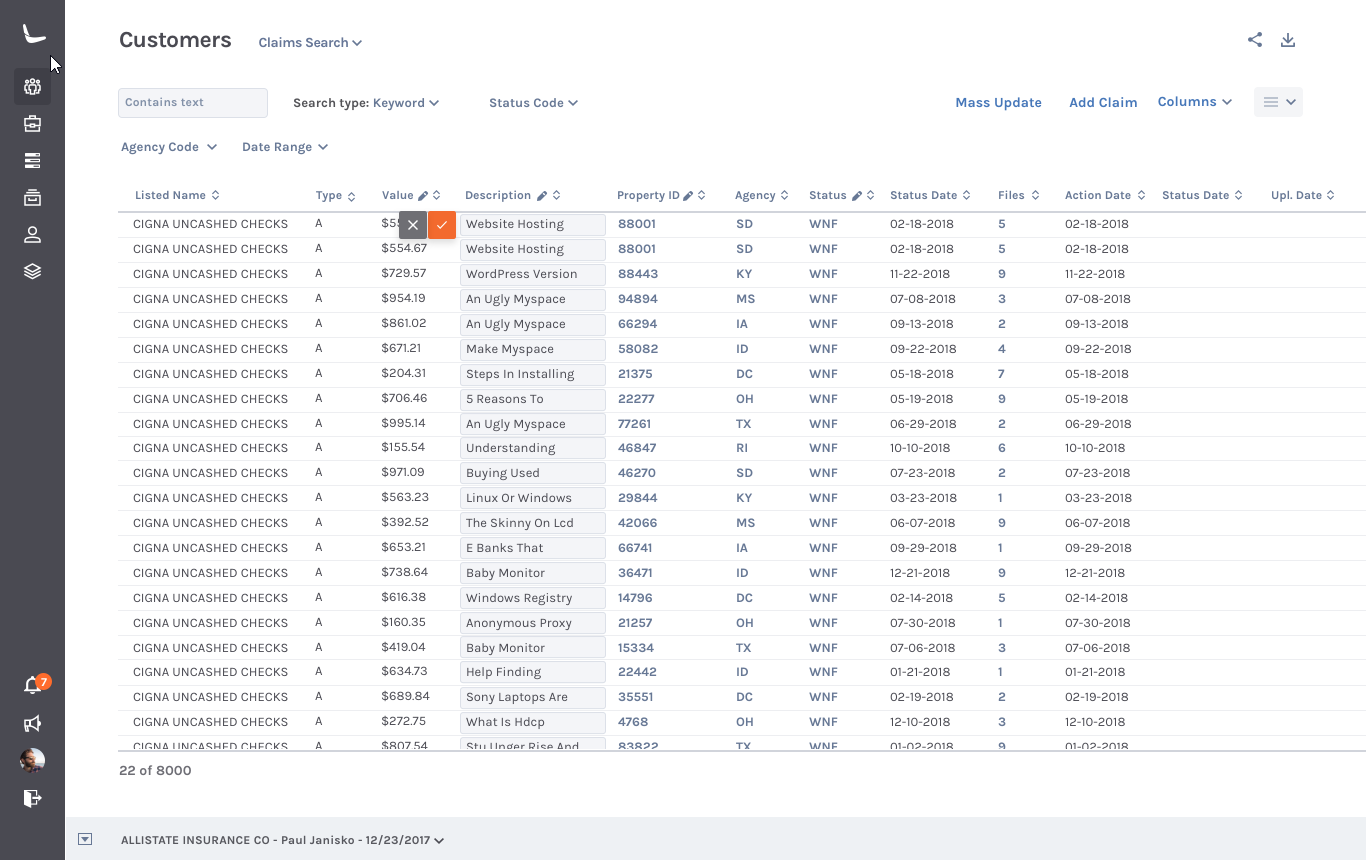Screen dimensions: 1366x860
Task: Edit the Linux Or Windows description field
Action: 533,498
